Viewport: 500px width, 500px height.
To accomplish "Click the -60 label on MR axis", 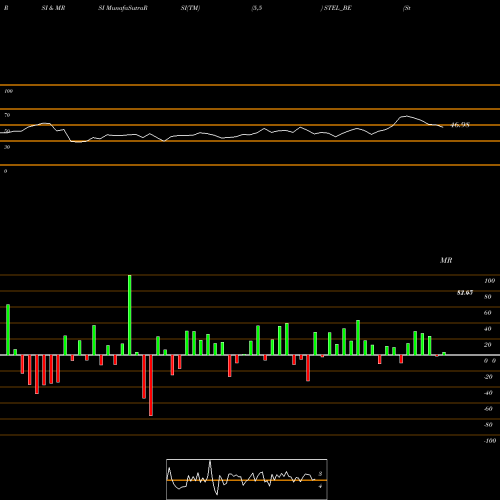I will tap(488, 409).
